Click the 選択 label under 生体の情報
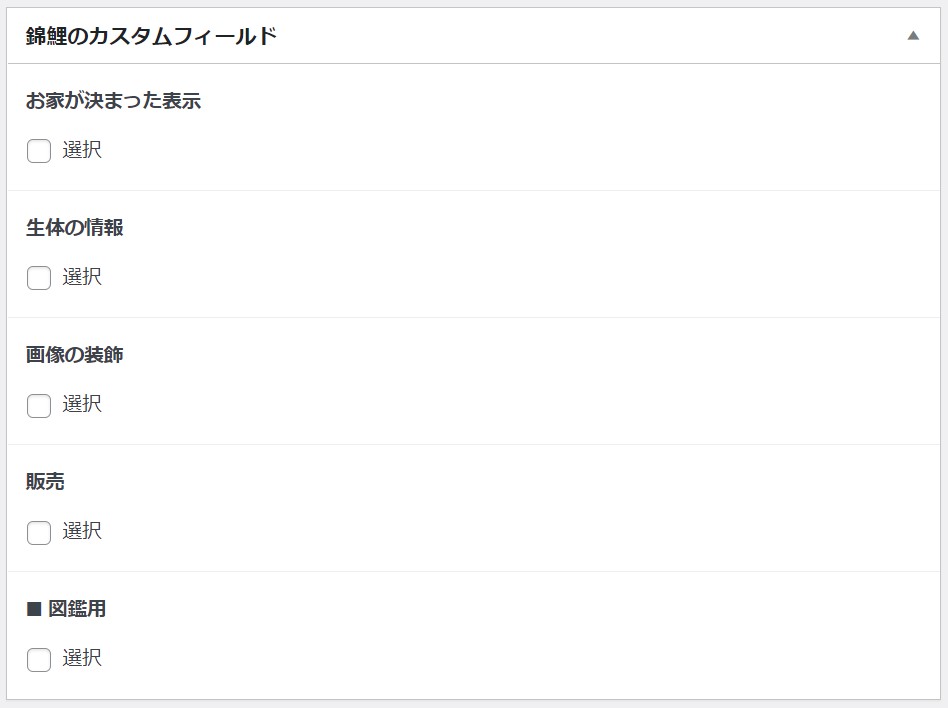 82,277
